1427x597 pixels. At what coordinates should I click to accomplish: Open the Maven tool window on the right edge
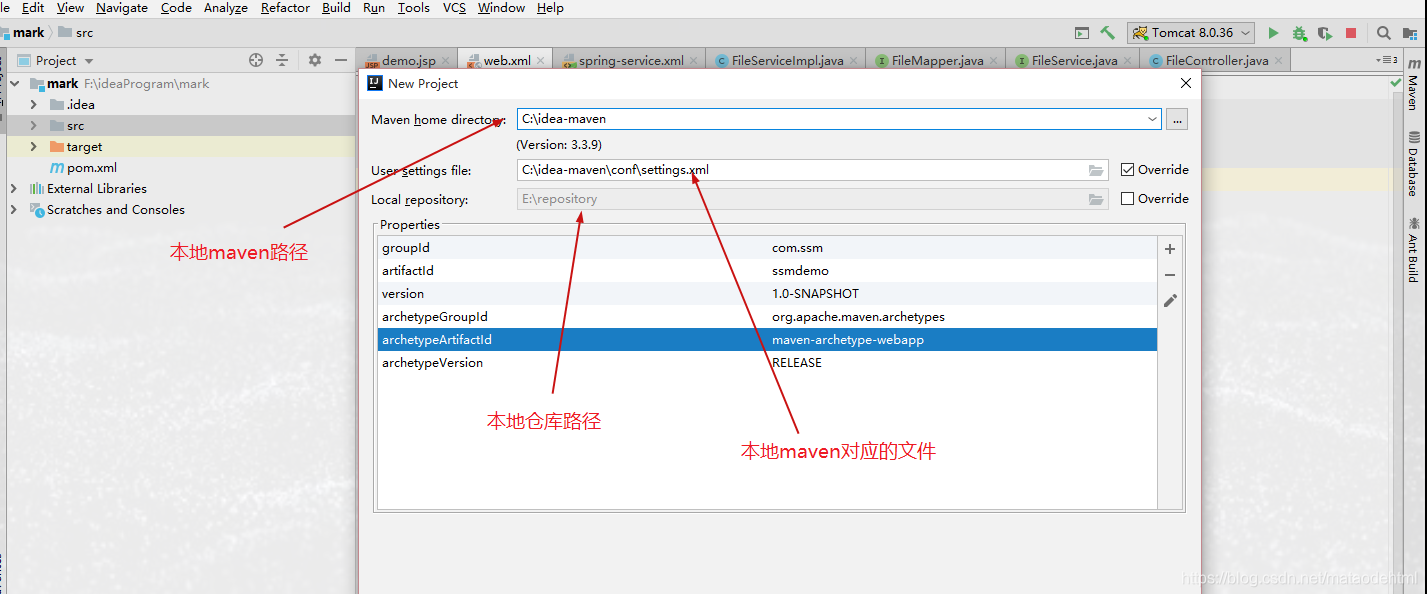click(x=1412, y=84)
